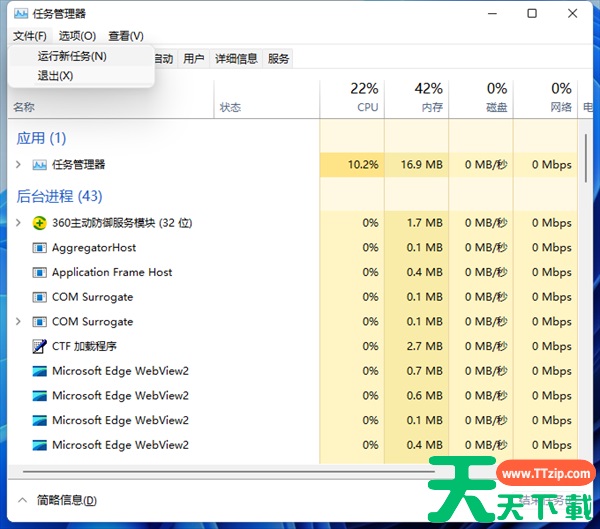The width and height of the screenshot is (600, 529).
Task: Open 查看(V) menu
Action: 126,36
